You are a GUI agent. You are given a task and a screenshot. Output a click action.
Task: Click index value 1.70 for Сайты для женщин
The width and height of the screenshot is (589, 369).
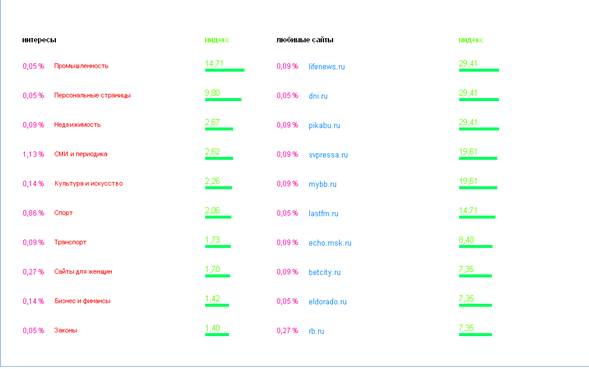tap(212, 269)
